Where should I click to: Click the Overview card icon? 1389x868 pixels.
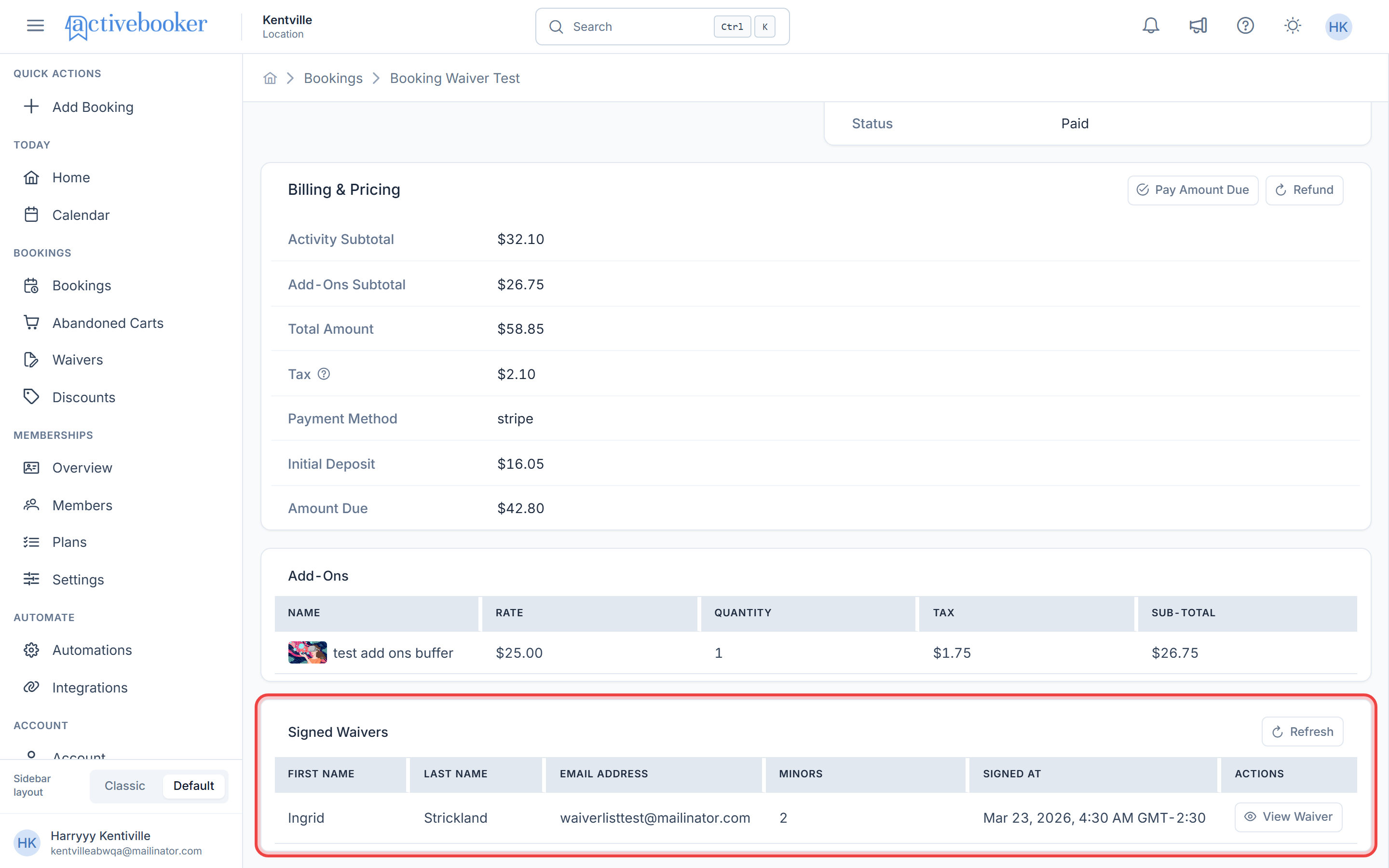31,467
